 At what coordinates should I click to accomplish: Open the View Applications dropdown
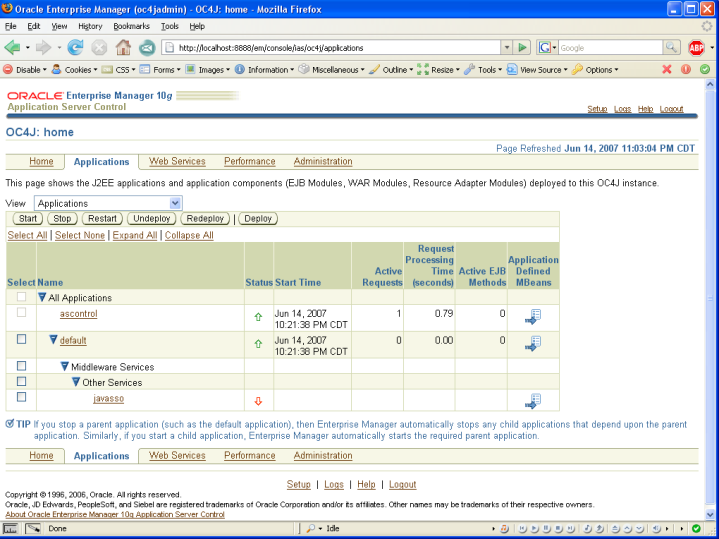[108, 203]
